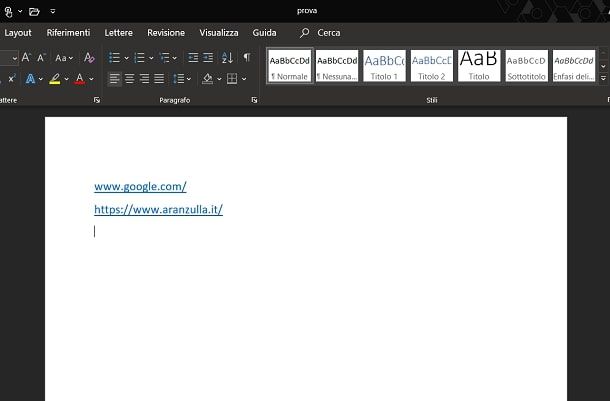This screenshot has height=401, width=610.
Task: Open the text effects dropdown arrow
Action: pos(41,79)
